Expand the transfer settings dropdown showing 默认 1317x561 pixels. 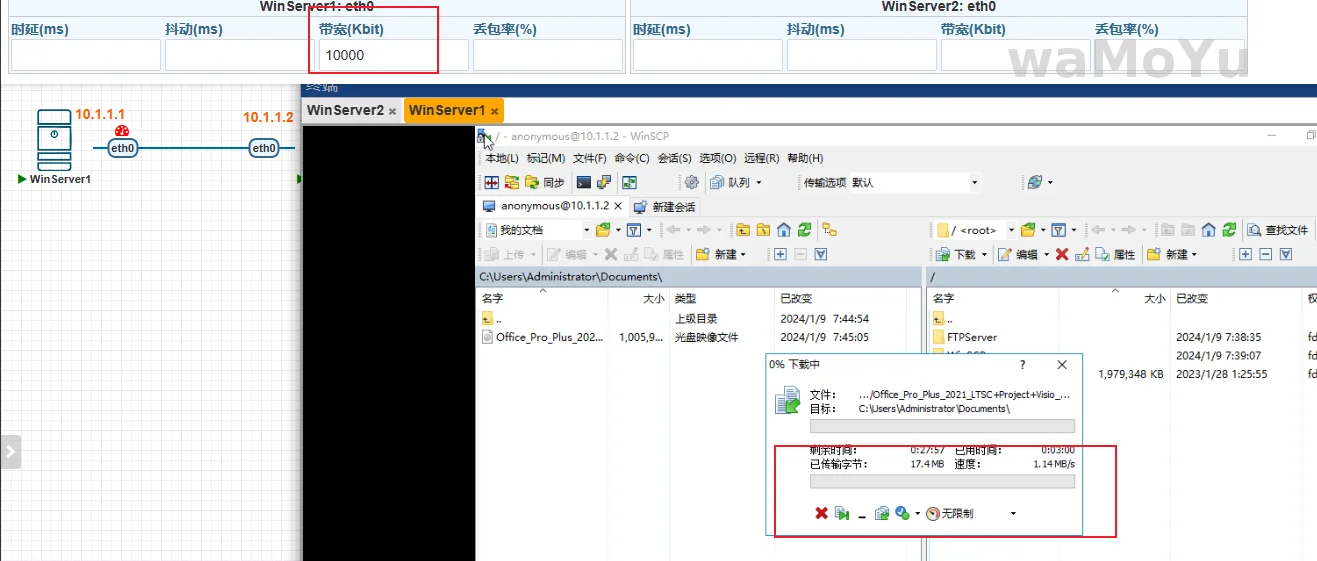[x=974, y=183]
